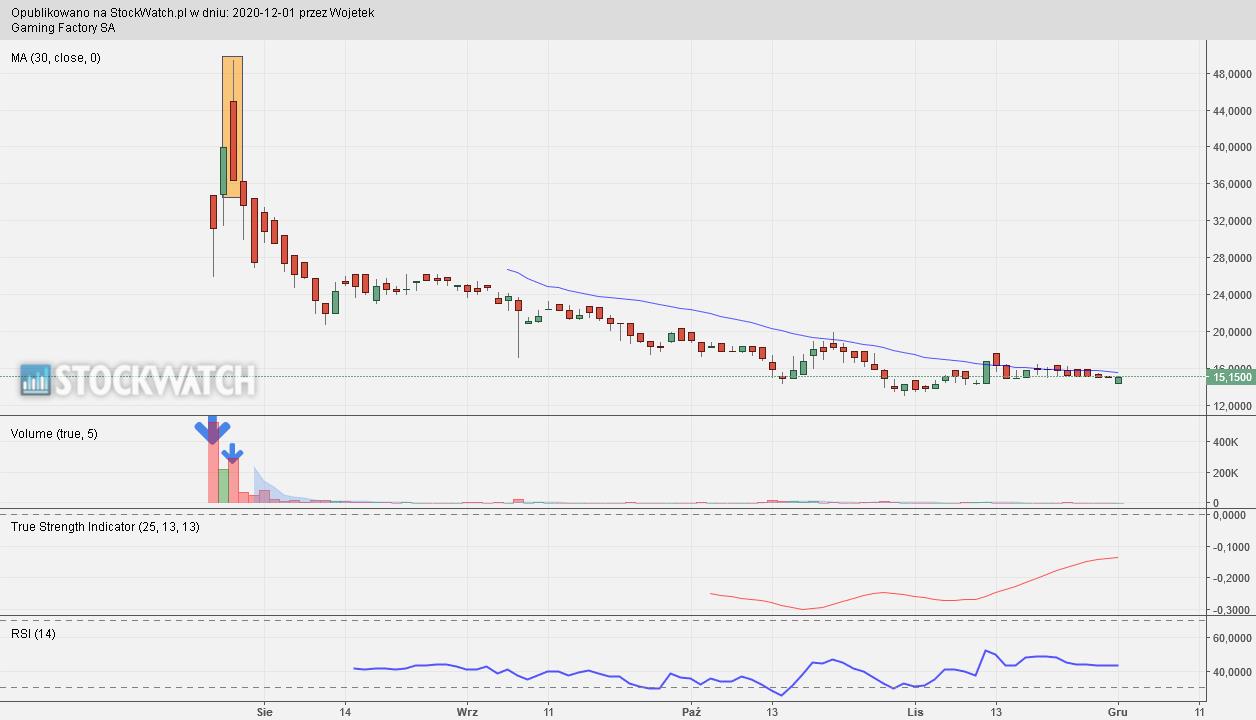Viewport: 1256px width, 720px height.
Task: Select the Volume (true, 5) indicator label
Action: [54, 434]
